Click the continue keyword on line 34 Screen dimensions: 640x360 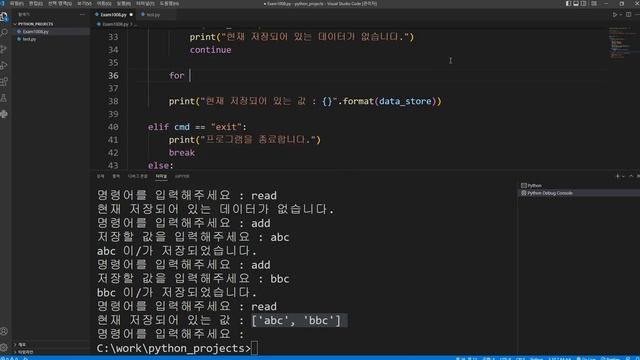(x=210, y=50)
